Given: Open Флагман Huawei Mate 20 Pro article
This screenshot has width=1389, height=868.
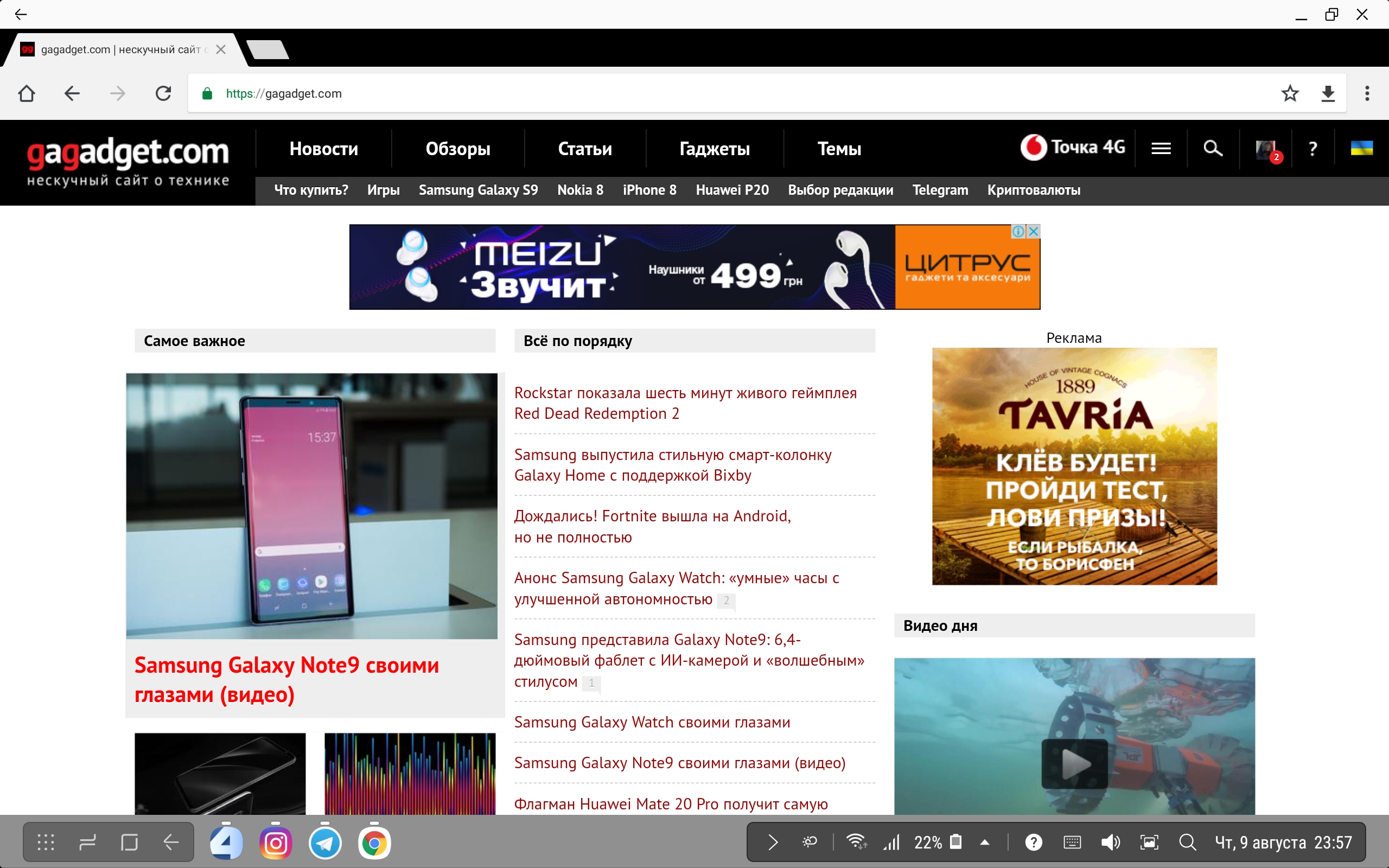Looking at the screenshot, I should click(x=671, y=803).
